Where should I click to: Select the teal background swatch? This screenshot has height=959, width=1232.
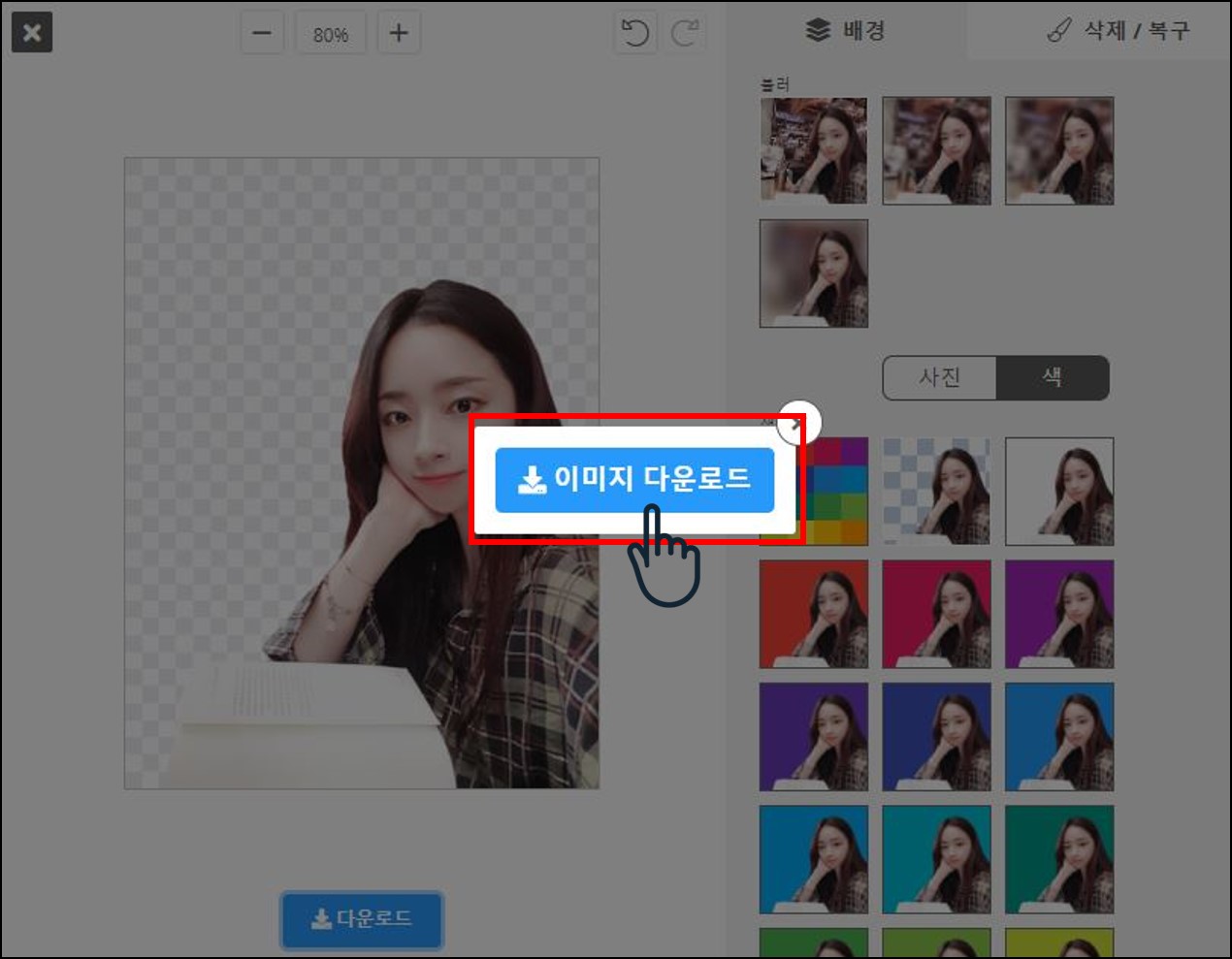[936, 859]
